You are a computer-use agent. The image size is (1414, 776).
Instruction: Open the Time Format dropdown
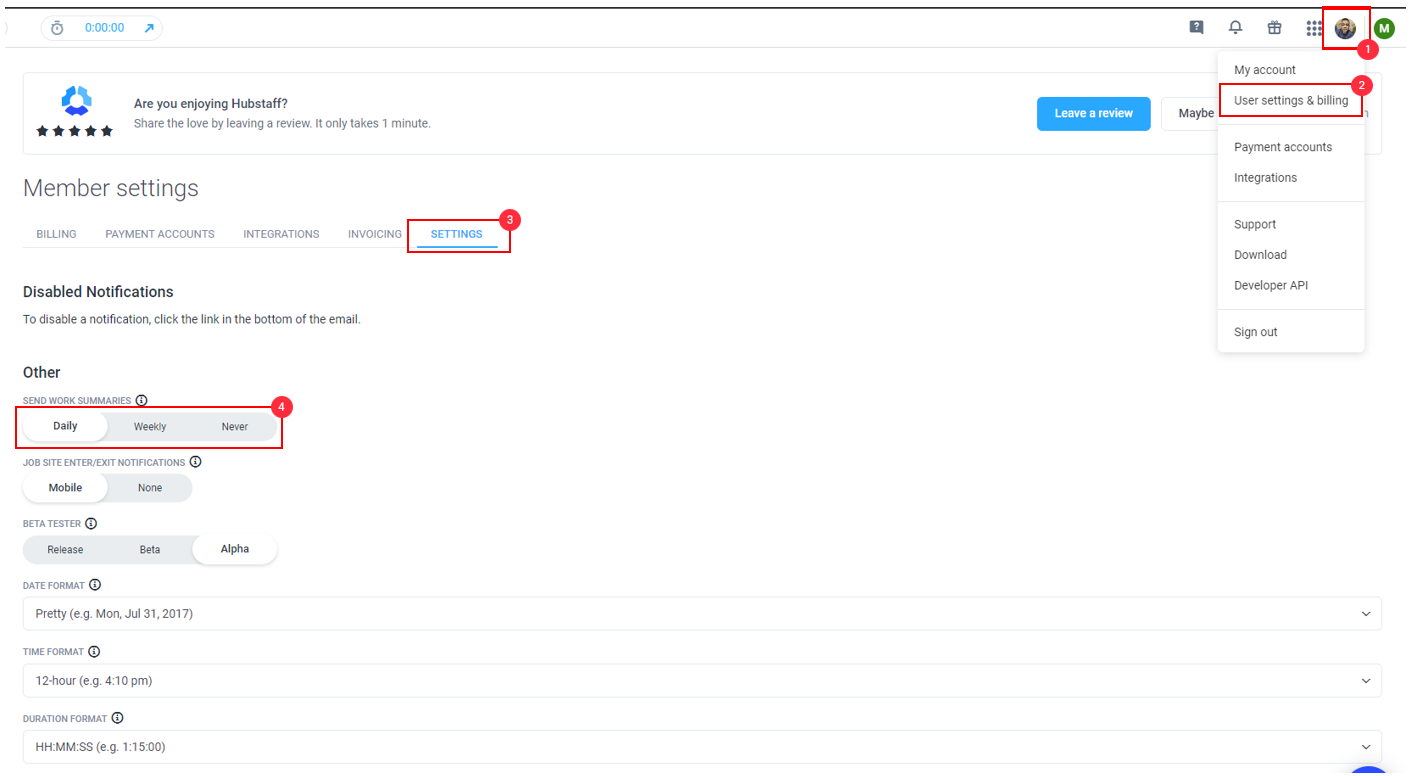click(x=702, y=681)
